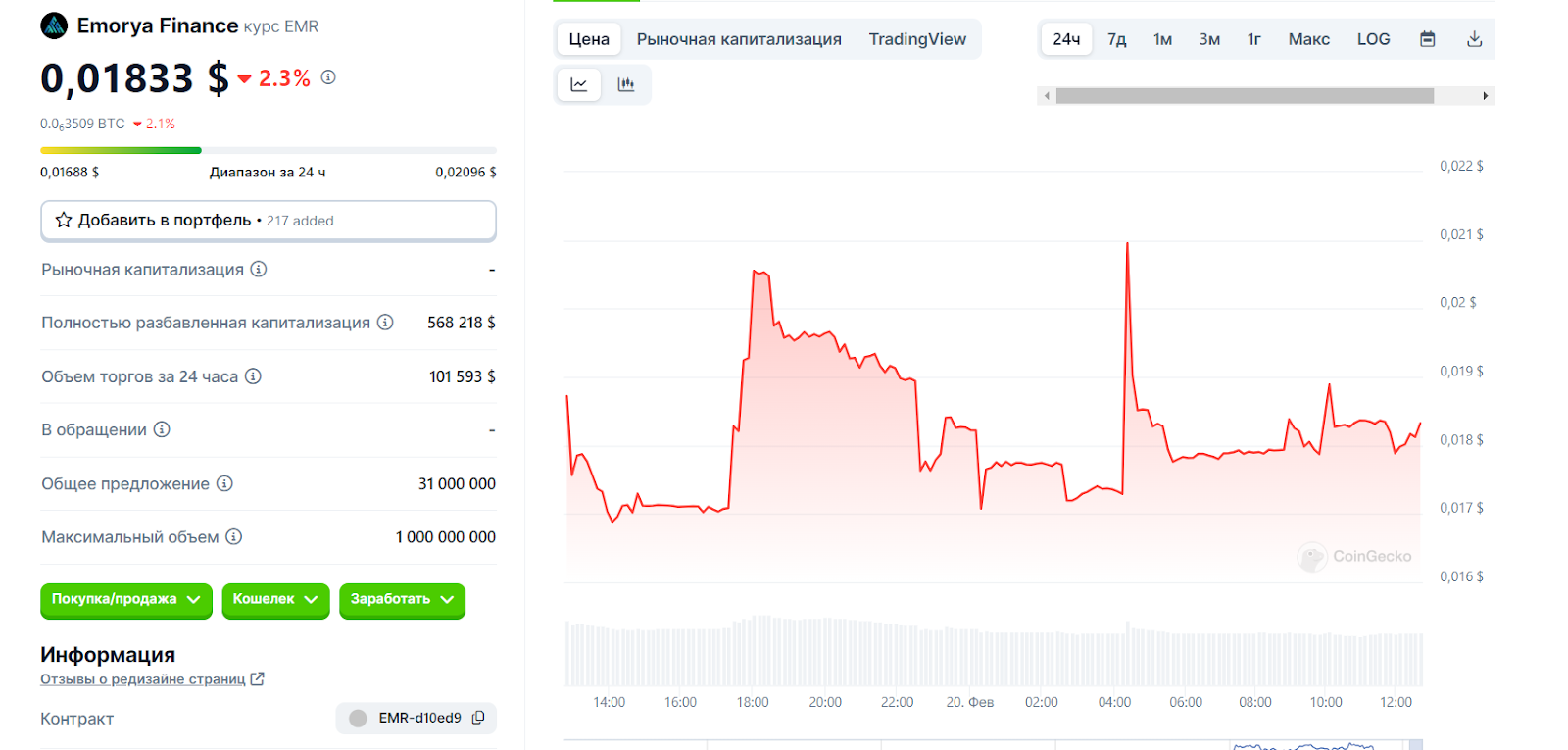Show info for Объем торгов за 24 часа

point(253,375)
